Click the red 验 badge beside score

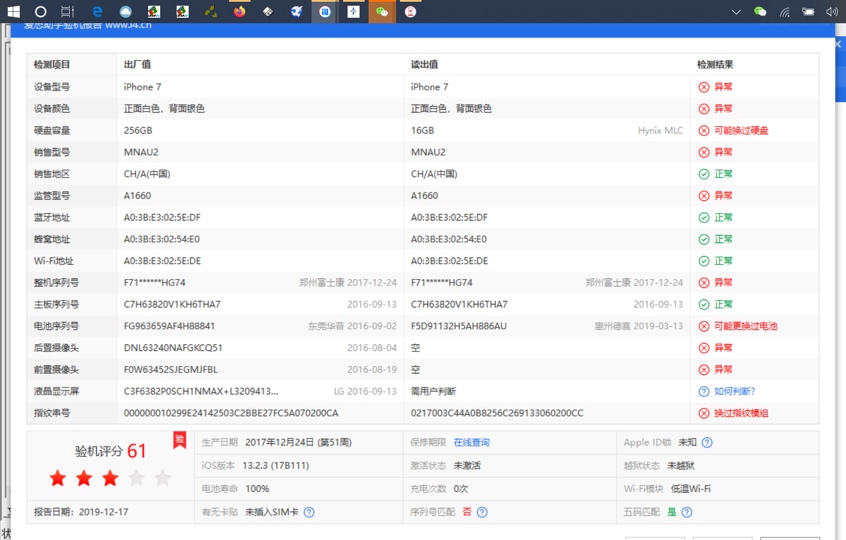click(x=180, y=440)
